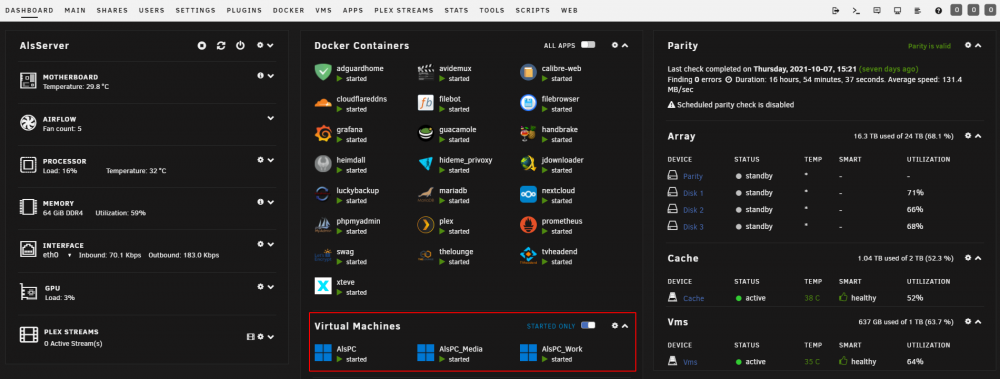Click the help question mark icon
This screenshot has height=379, width=1000.
point(938,10)
